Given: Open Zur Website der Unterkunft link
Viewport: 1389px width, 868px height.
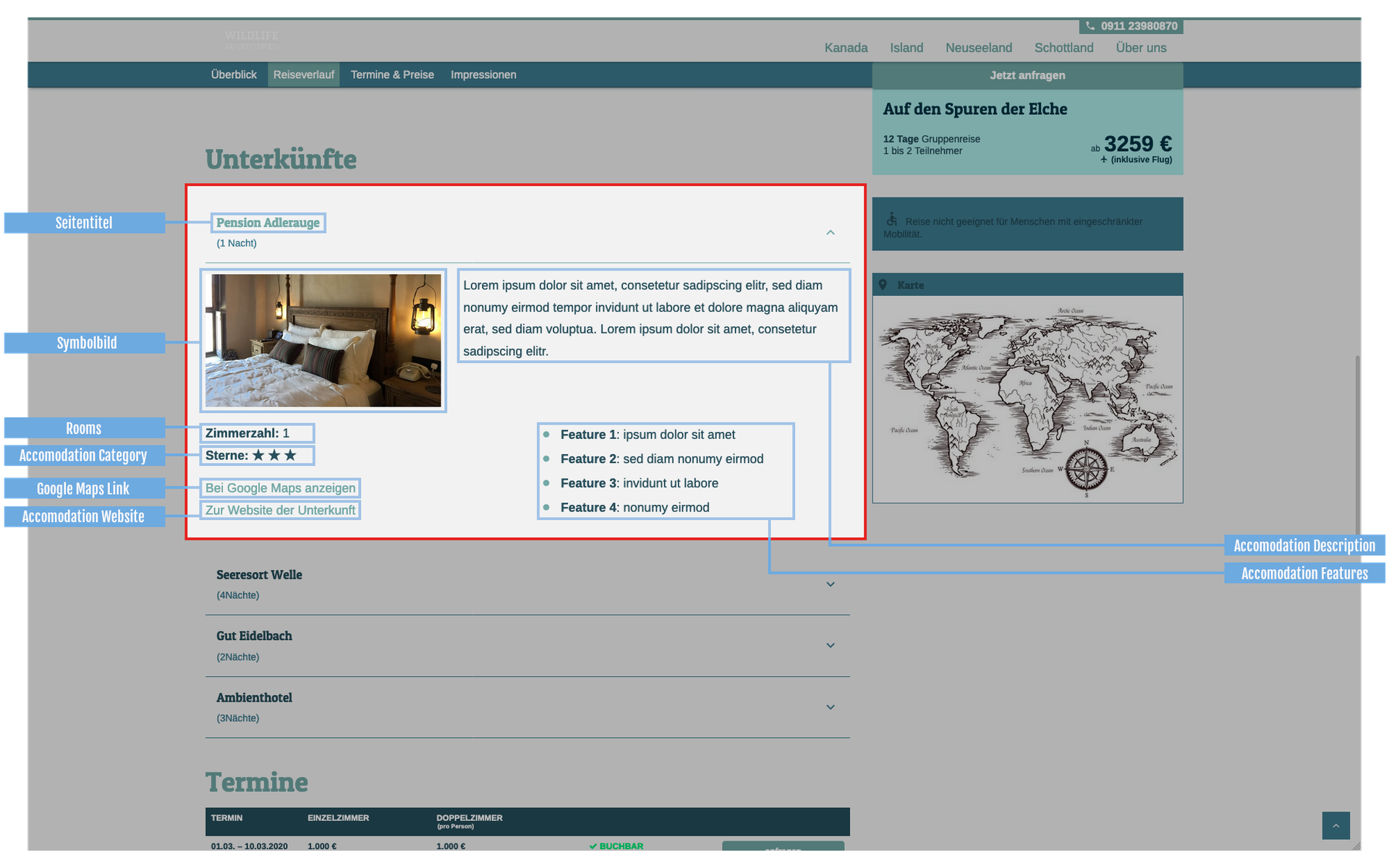Looking at the screenshot, I should tap(280, 511).
